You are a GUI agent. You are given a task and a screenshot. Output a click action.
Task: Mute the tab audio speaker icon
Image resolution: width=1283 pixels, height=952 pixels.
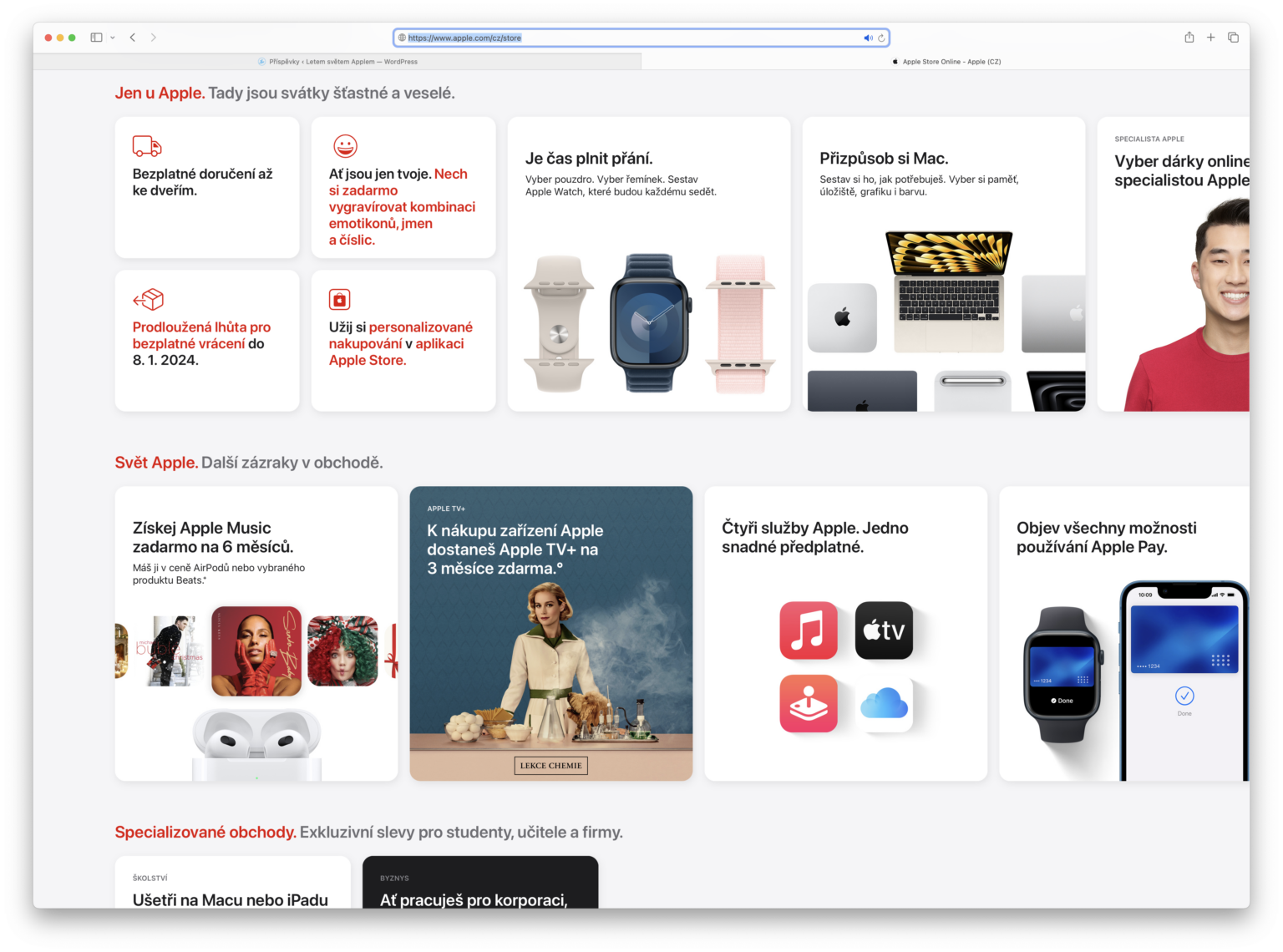pyautogui.click(x=868, y=38)
